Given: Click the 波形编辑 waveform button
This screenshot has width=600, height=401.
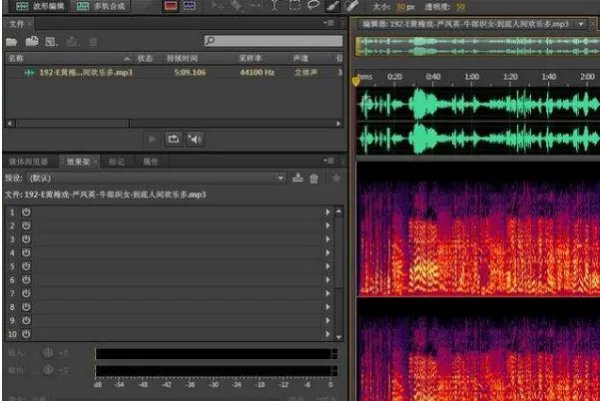Looking at the screenshot, I should coord(38,6).
